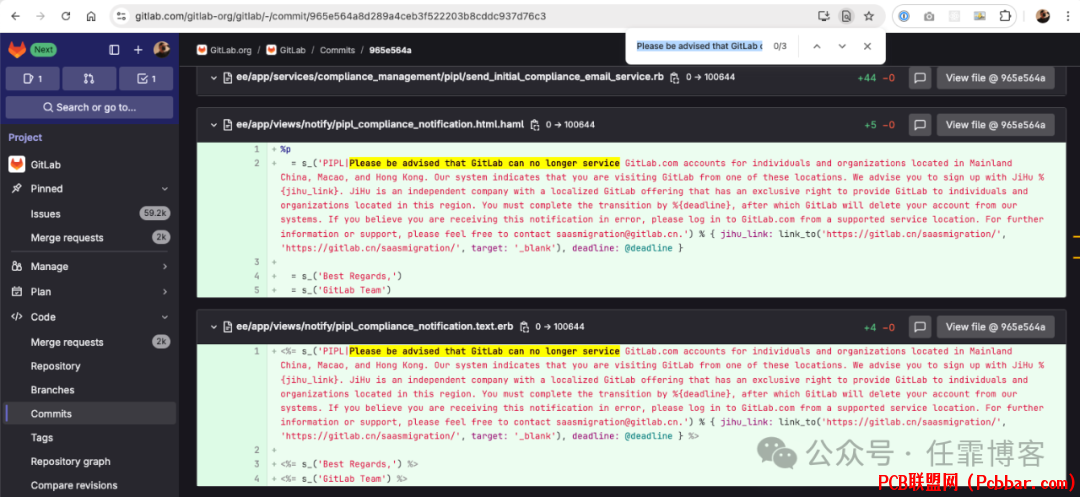The height and width of the screenshot is (497, 1080).
Task: Jump to previous find match arrow
Action: pos(817,46)
